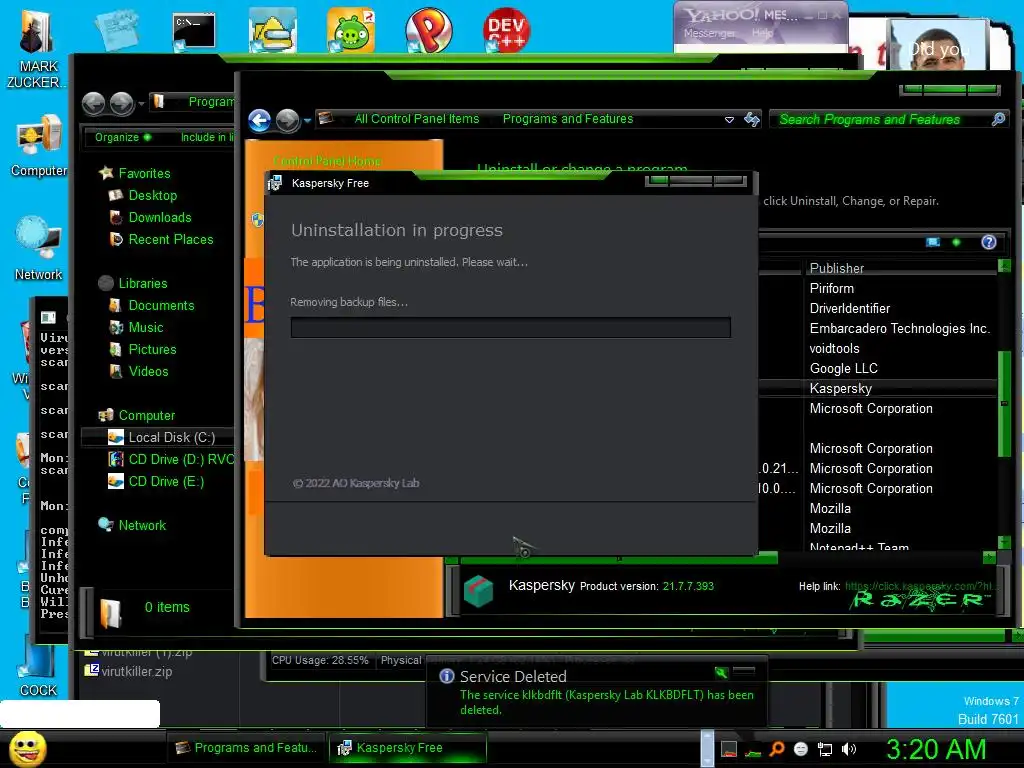Open Desktop in Favorites

(153, 195)
